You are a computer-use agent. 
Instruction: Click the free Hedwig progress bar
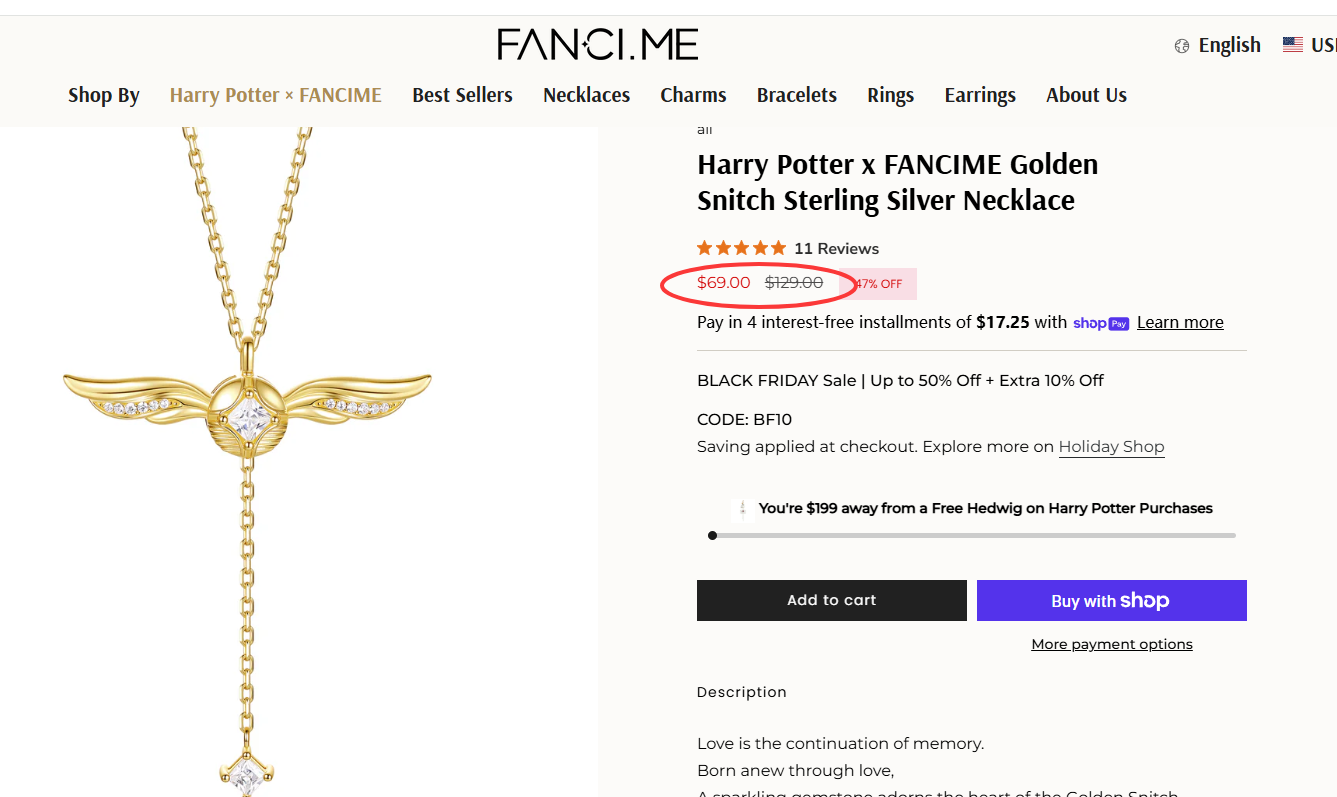972,535
